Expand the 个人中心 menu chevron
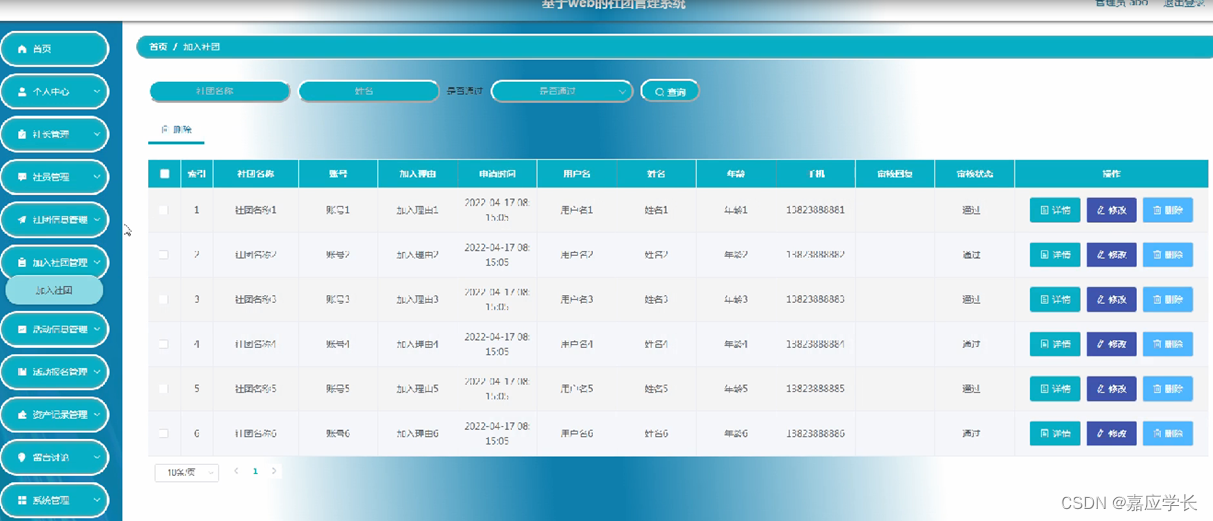This screenshot has height=521, width=1213. point(97,92)
